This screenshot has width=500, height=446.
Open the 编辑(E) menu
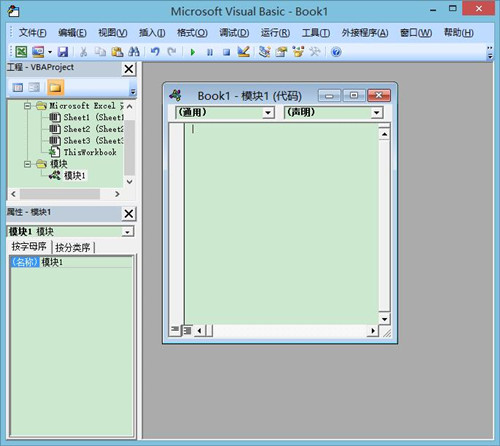point(72,33)
